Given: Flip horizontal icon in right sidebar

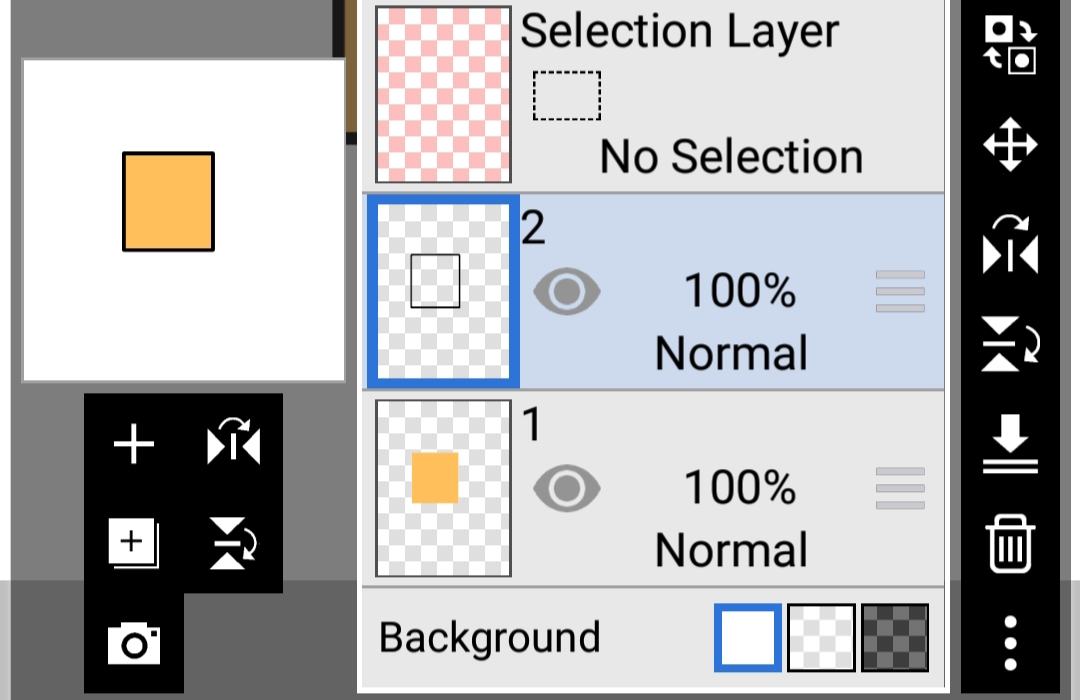Looking at the screenshot, I should [1010, 245].
